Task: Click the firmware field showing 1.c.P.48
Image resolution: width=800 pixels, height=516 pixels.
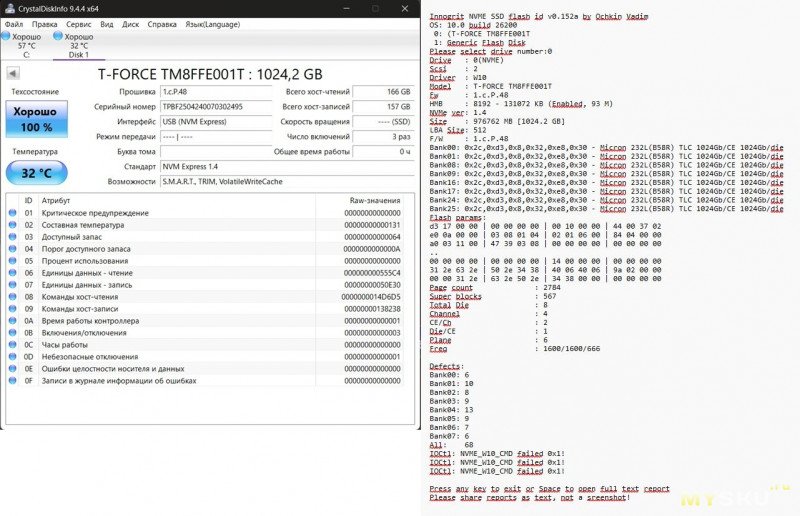Action: (x=216, y=92)
